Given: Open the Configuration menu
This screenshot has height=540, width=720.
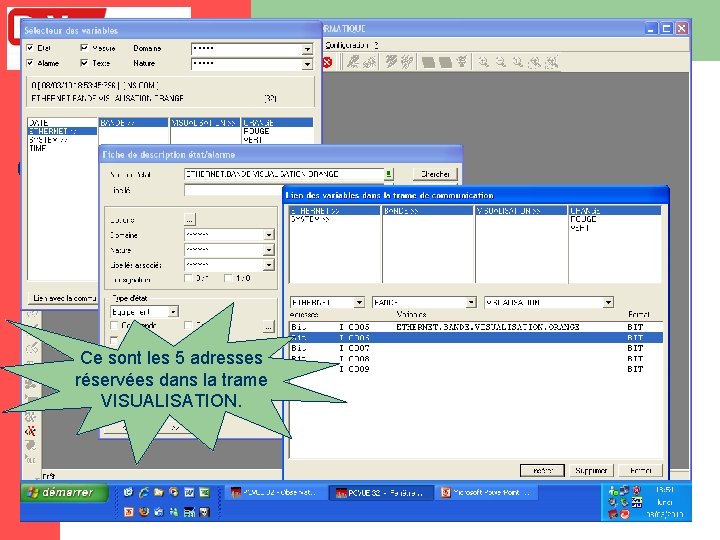Looking at the screenshot, I should click(347, 45).
